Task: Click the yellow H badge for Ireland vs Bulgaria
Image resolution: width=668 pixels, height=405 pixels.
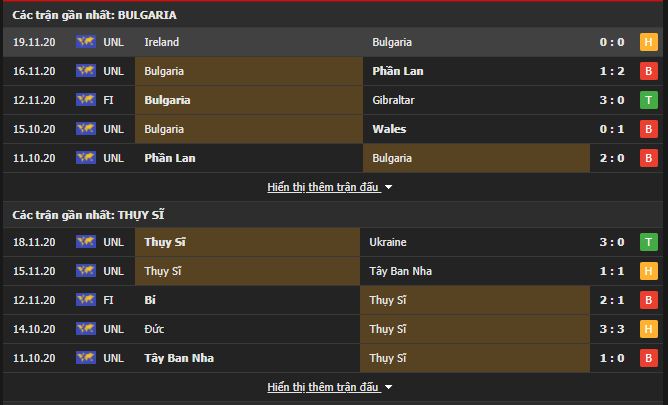Action: pos(648,42)
